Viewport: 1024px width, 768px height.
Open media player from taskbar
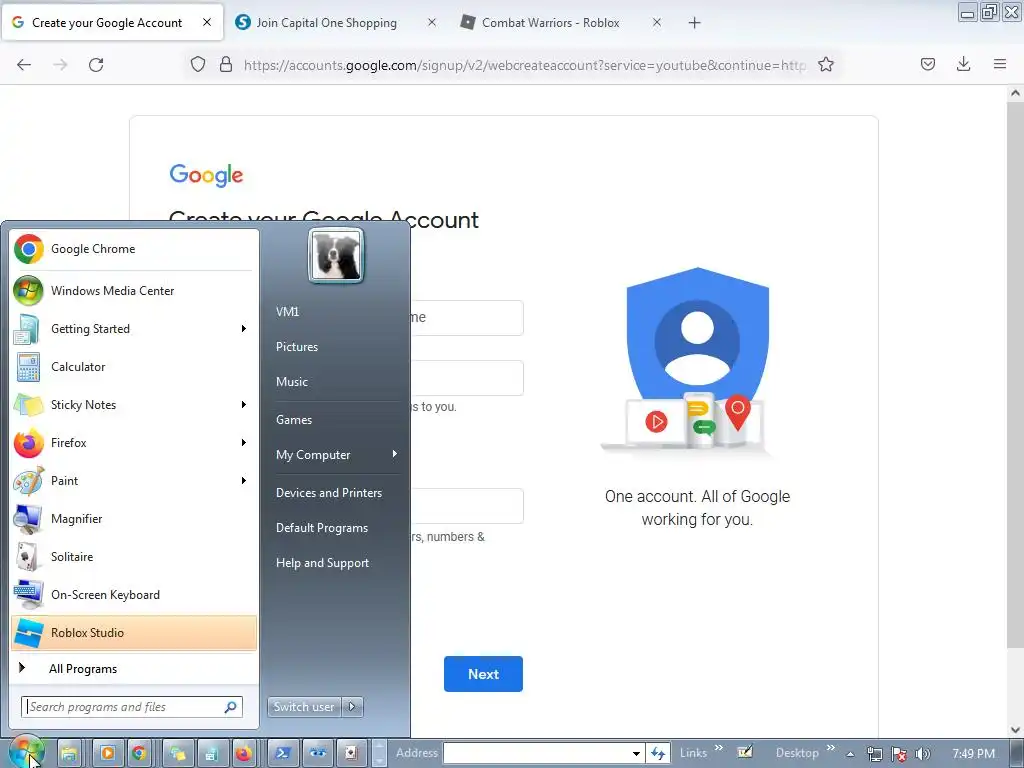tap(107, 754)
